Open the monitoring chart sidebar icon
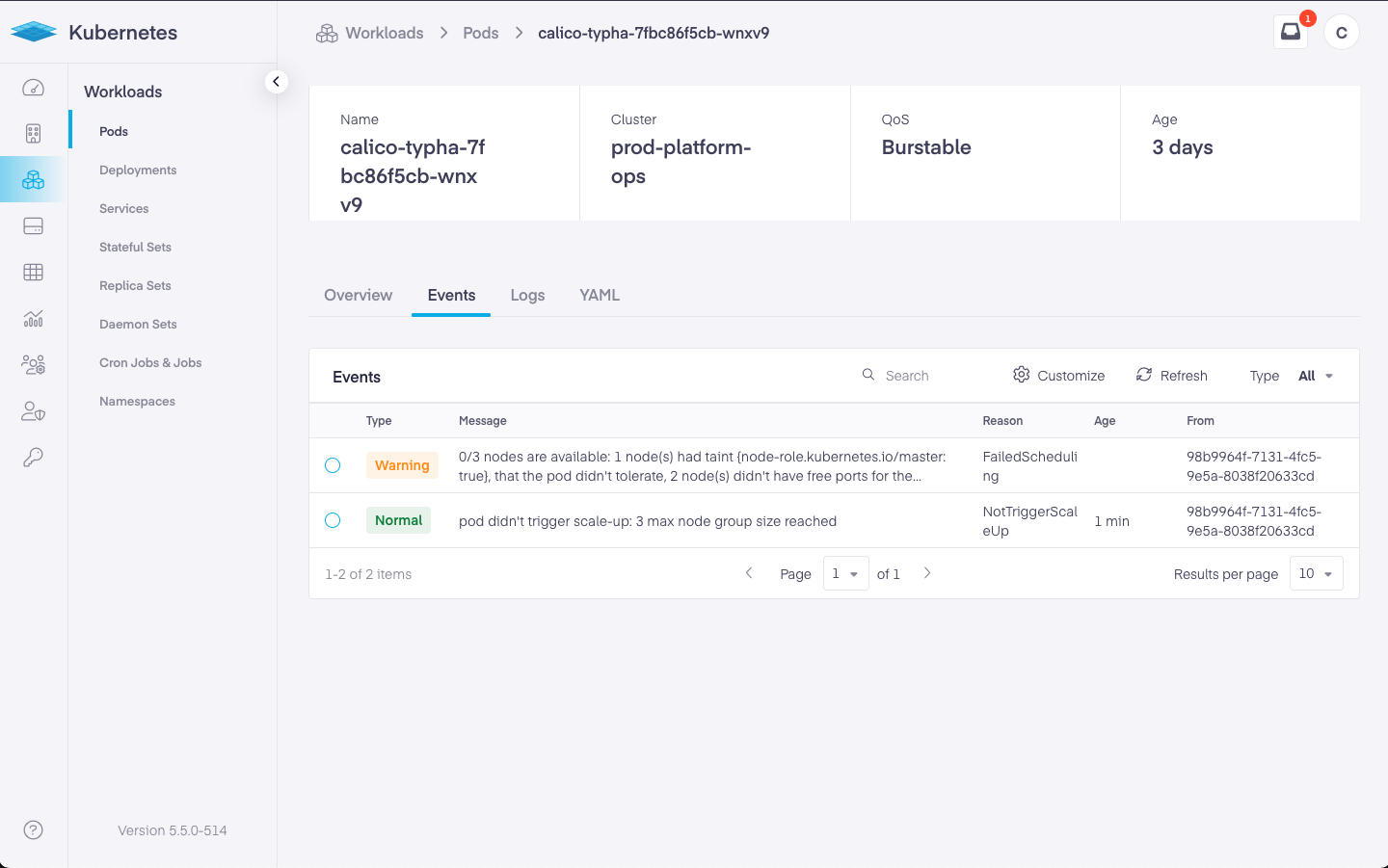Screen dimensions: 1388x868 pos(33,319)
